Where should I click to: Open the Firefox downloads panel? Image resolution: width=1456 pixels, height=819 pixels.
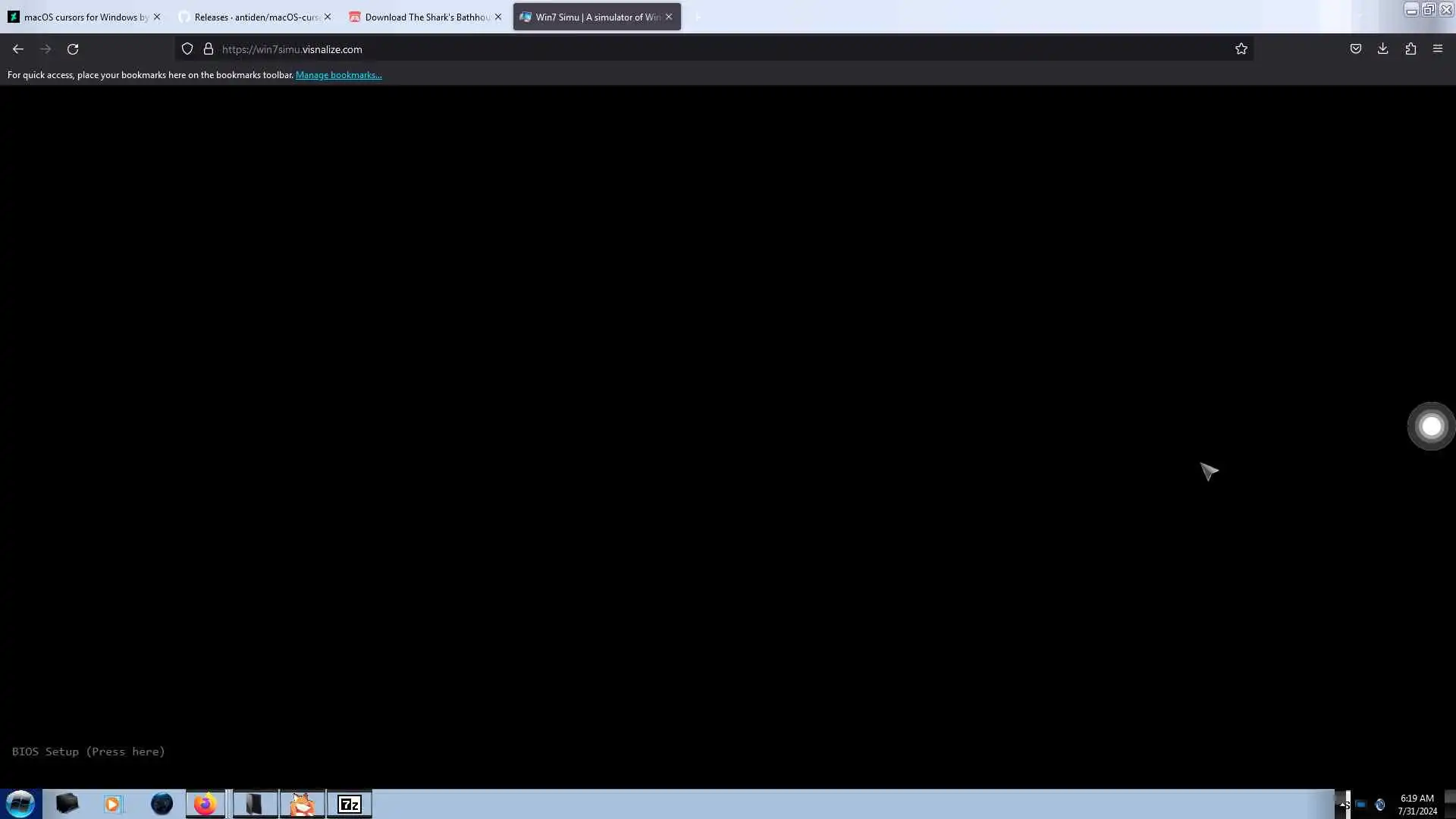pyautogui.click(x=1382, y=49)
